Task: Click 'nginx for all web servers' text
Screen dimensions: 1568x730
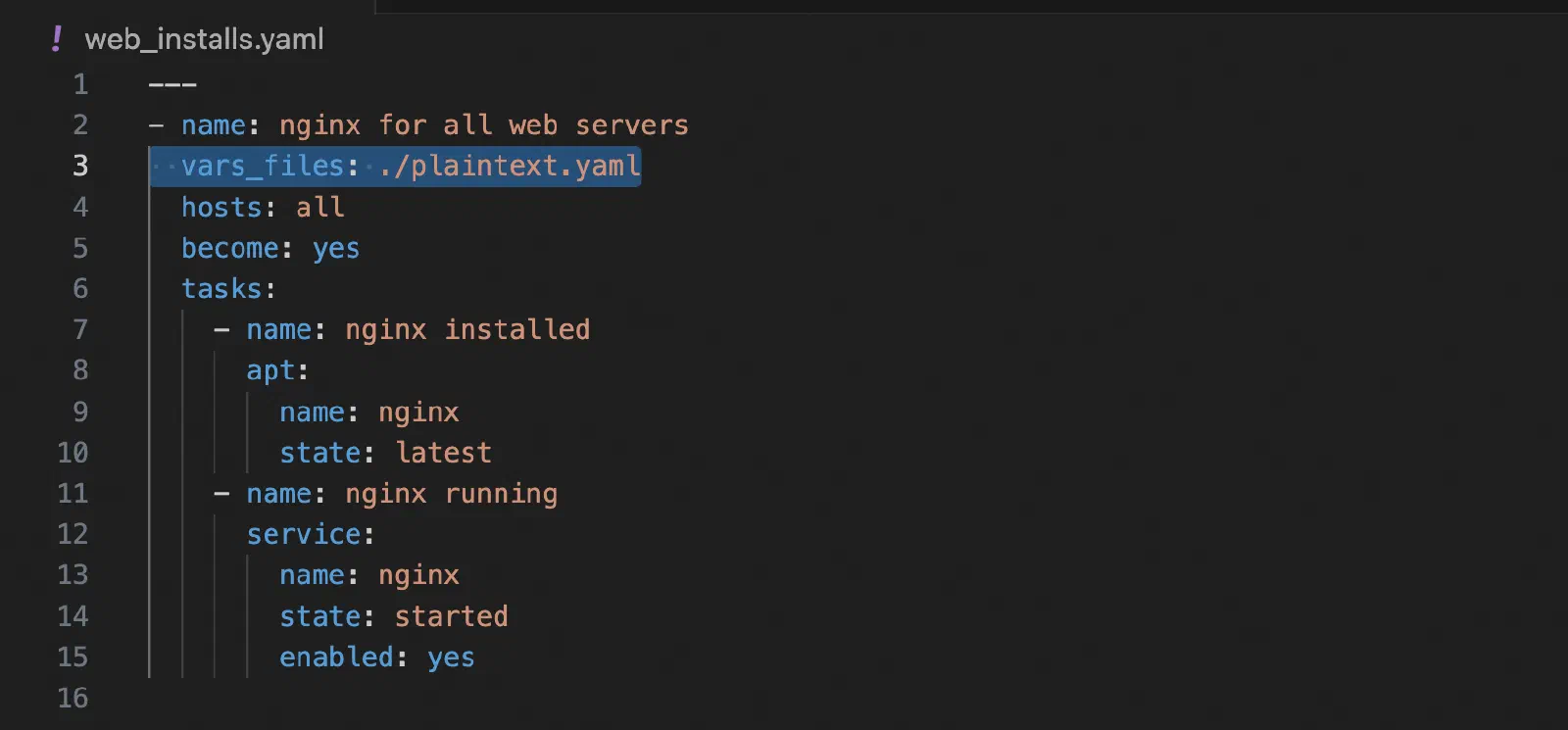Action: (x=484, y=125)
